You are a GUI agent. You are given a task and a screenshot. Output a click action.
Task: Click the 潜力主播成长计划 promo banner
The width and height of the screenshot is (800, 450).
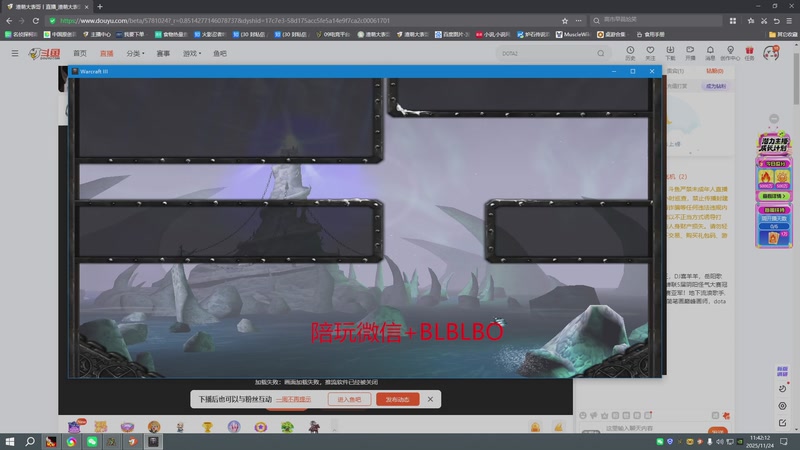coord(774,144)
